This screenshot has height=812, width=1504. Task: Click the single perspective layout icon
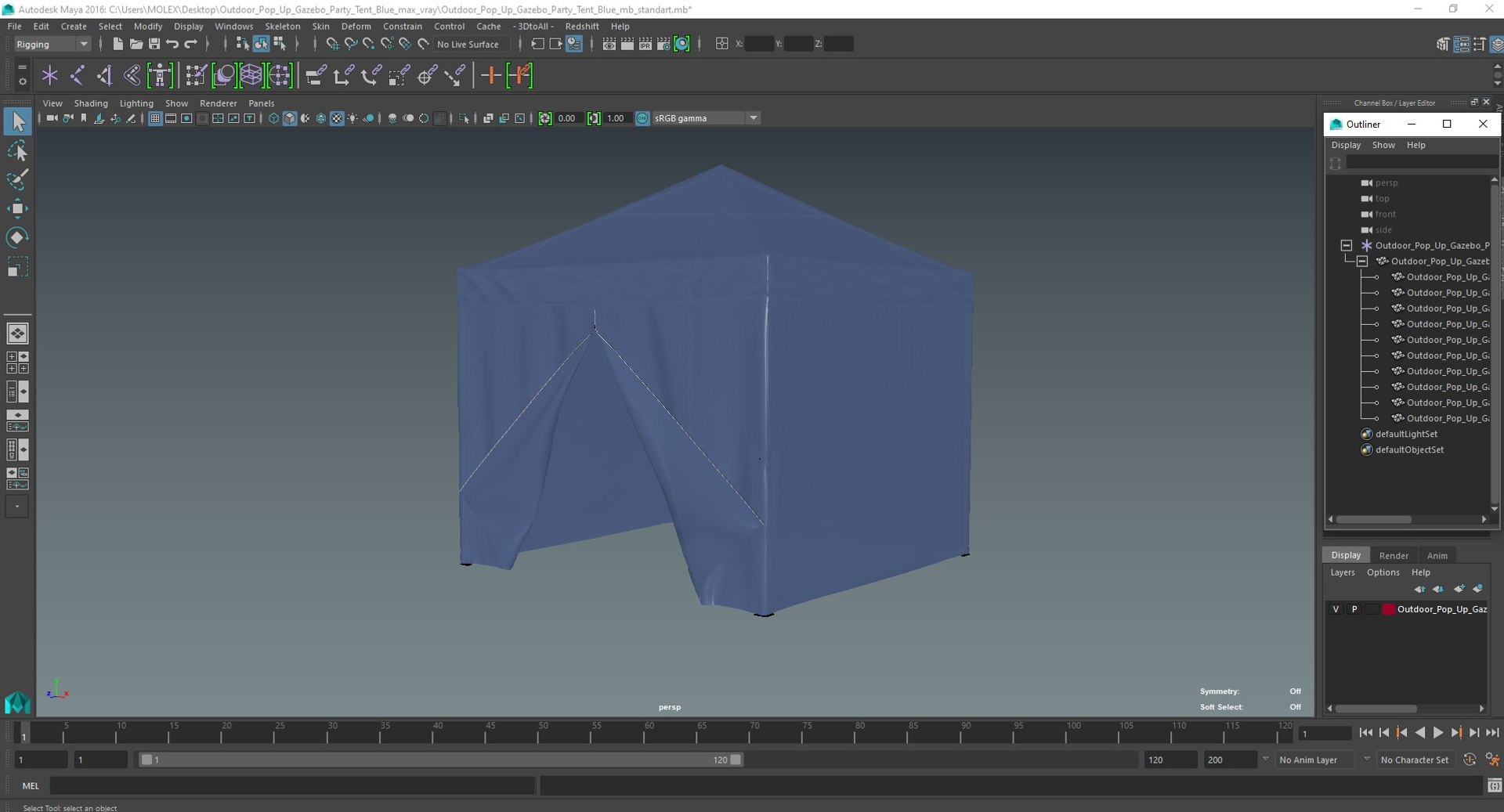pyautogui.click(x=17, y=334)
